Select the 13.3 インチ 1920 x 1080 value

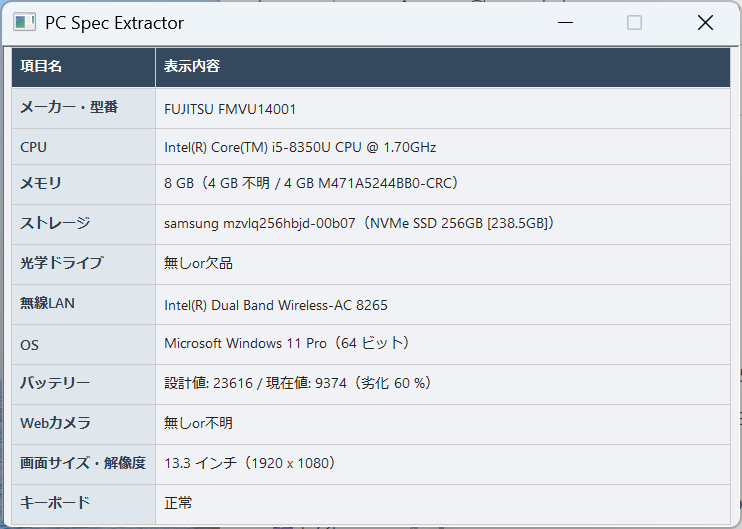tap(250, 463)
